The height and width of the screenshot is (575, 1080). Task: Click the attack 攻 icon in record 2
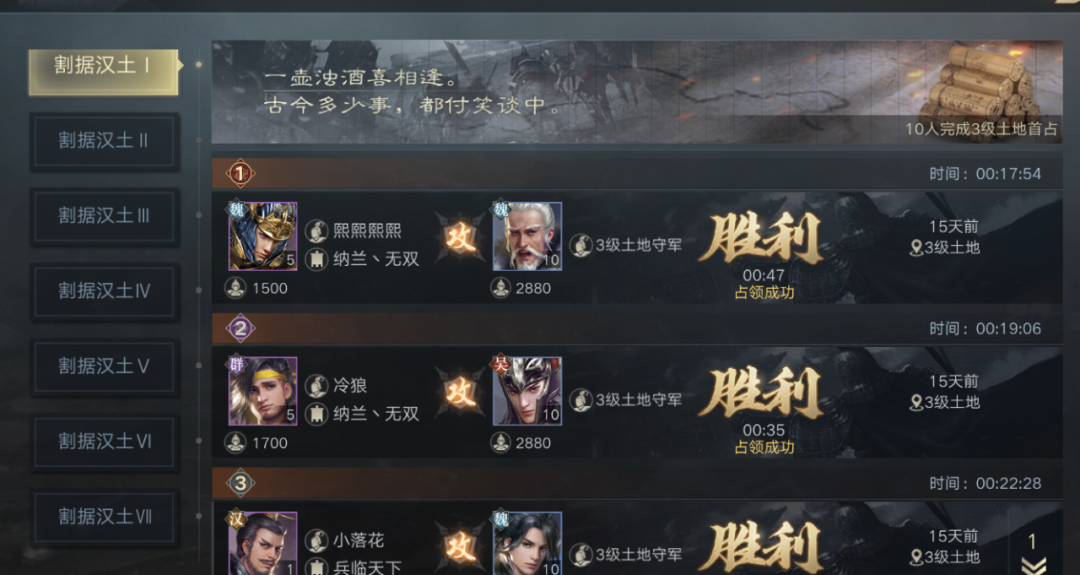(461, 393)
